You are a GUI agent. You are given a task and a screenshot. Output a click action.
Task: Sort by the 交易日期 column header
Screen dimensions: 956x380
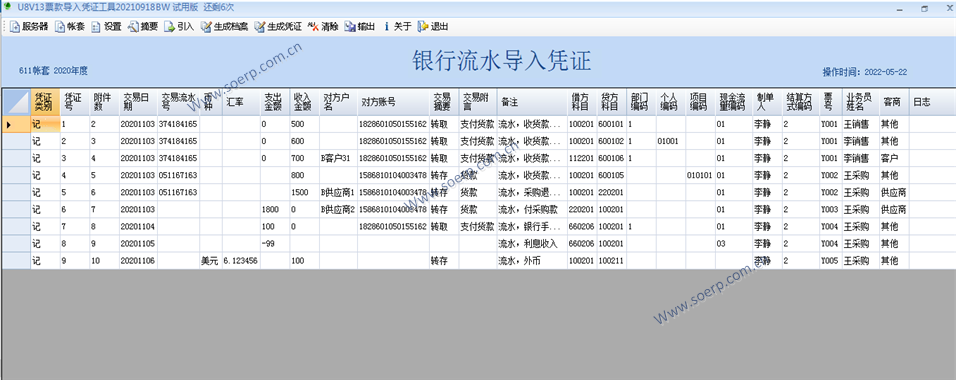[138, 102]
